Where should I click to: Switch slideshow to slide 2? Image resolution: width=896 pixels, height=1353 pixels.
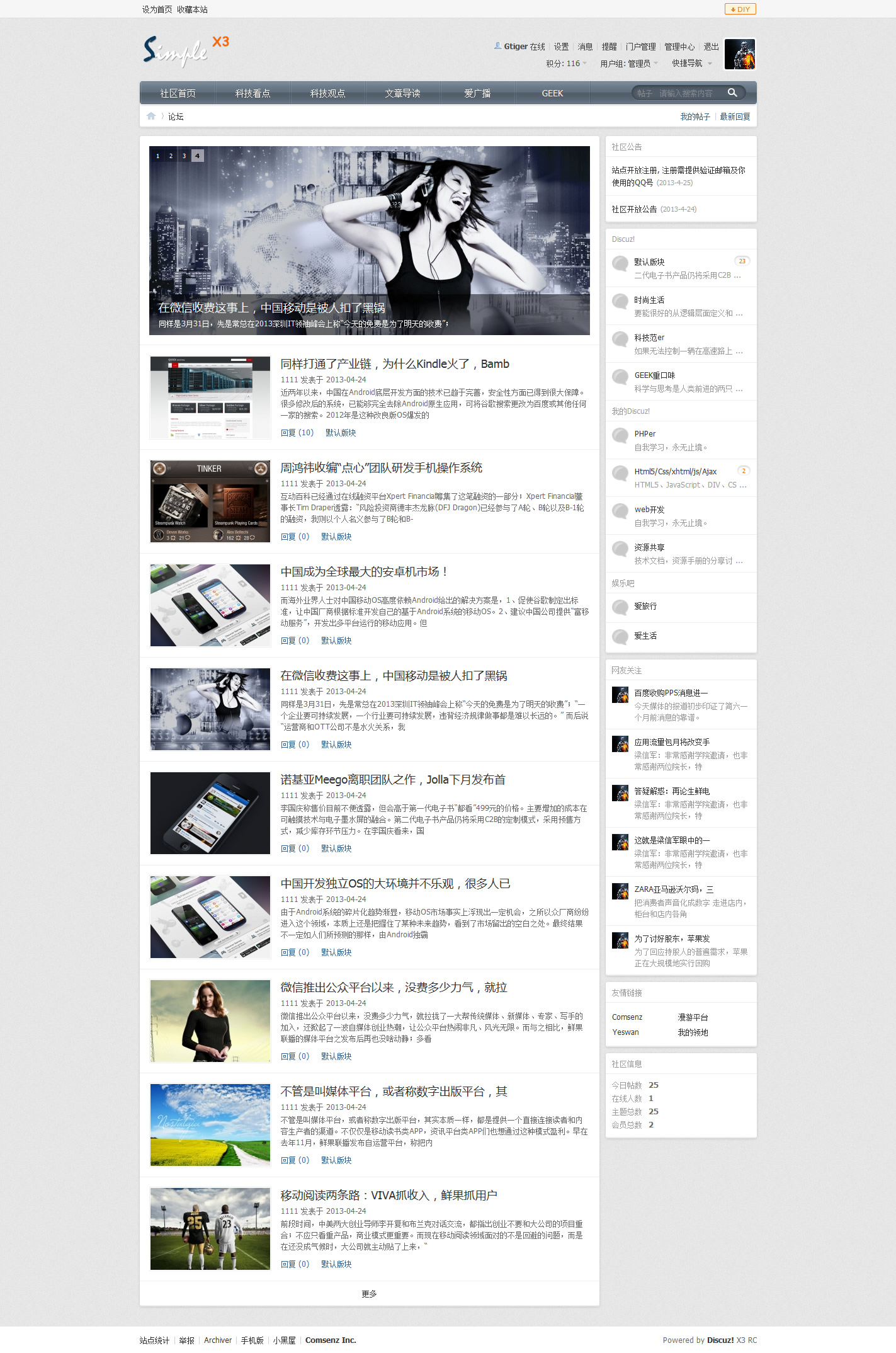click(x=171, y=156)
